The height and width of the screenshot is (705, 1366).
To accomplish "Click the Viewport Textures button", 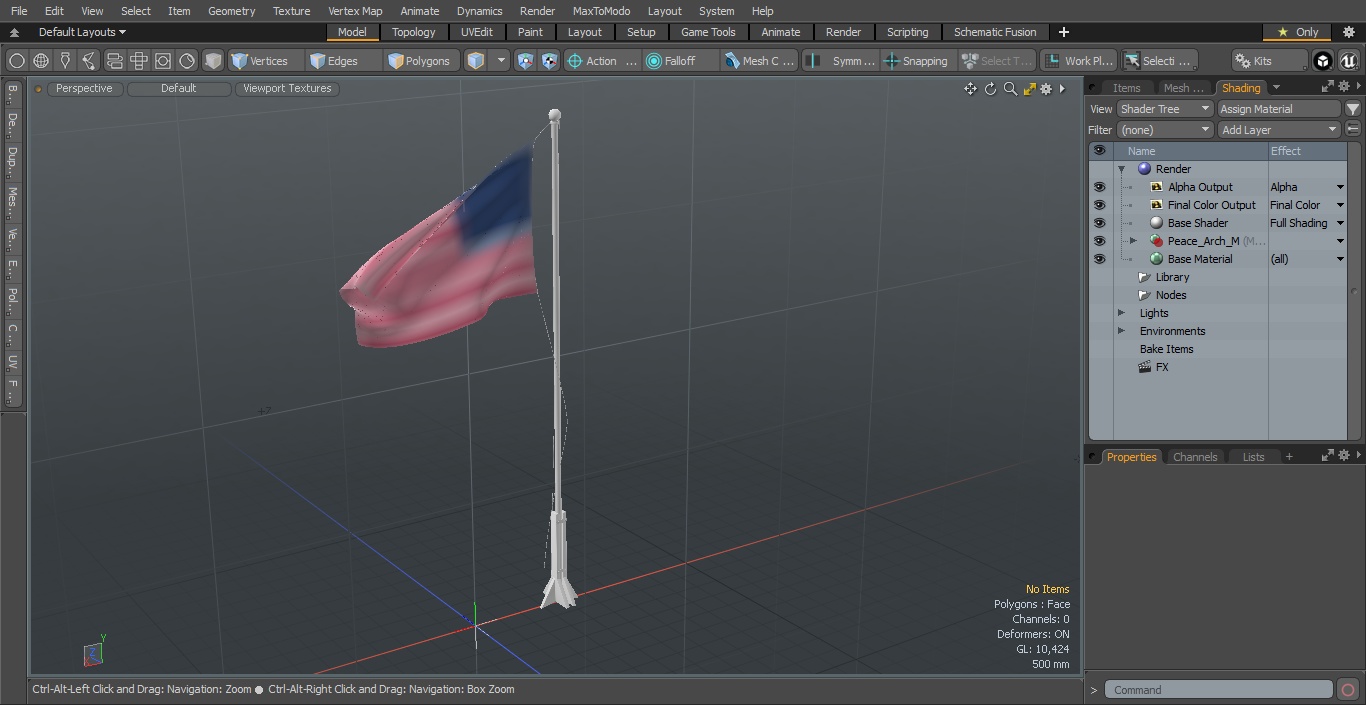I will (287, 89).
